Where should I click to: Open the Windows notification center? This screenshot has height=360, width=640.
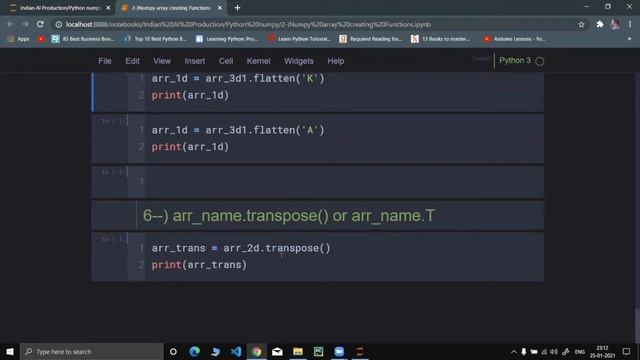tap(627, 351)
